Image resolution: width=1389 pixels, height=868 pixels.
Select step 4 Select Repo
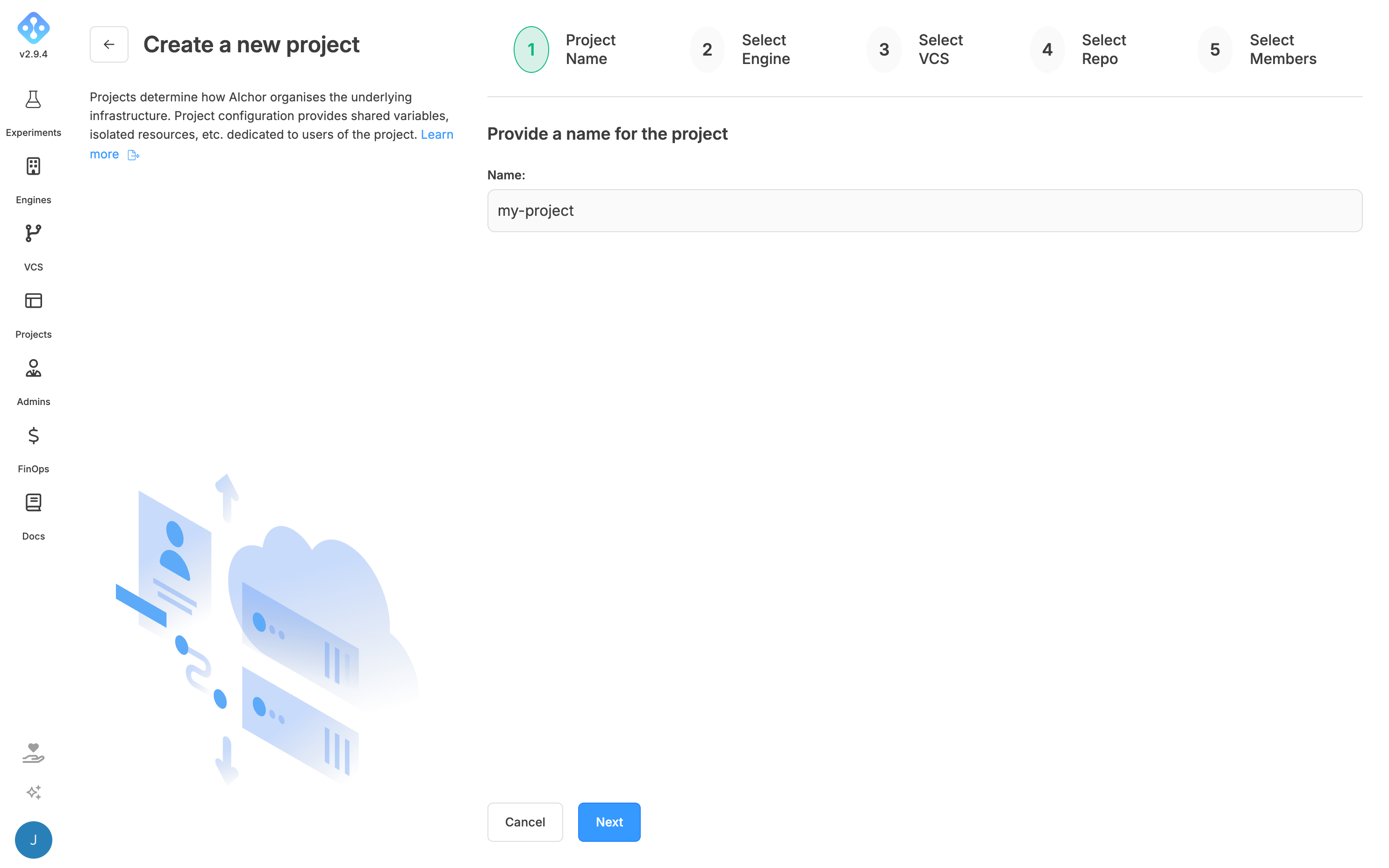pyautogui.click(x=1078, y=50)
